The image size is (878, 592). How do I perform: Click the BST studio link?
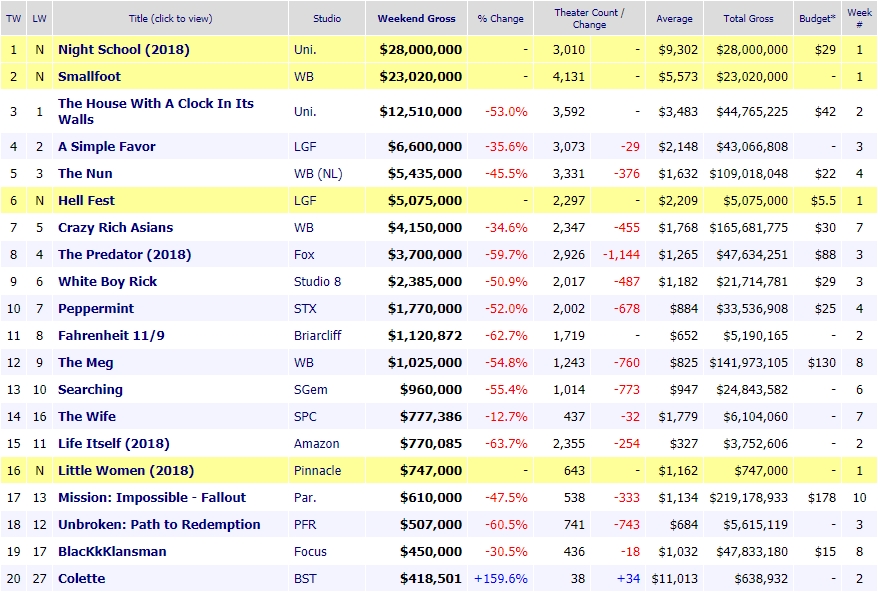click(x=305, y=579)
